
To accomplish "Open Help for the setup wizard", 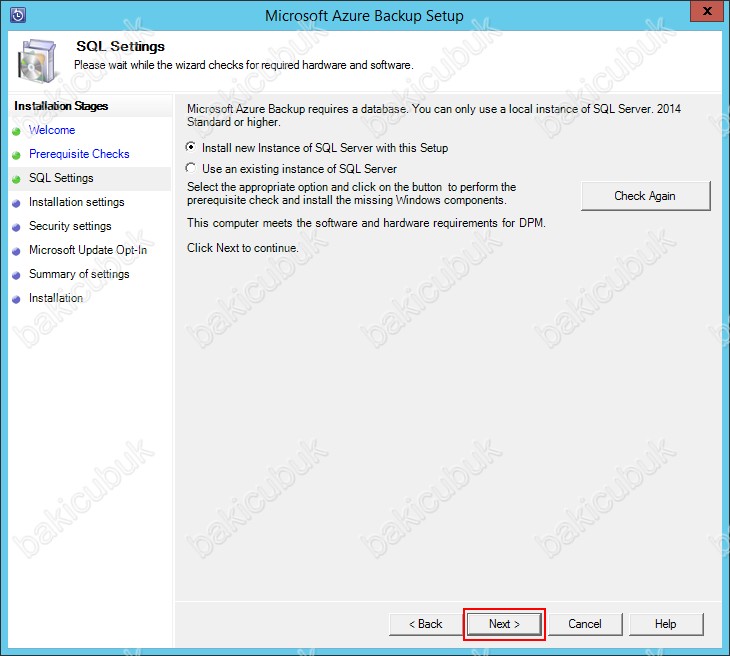I will pyautogui.click(x=666, y=624).
